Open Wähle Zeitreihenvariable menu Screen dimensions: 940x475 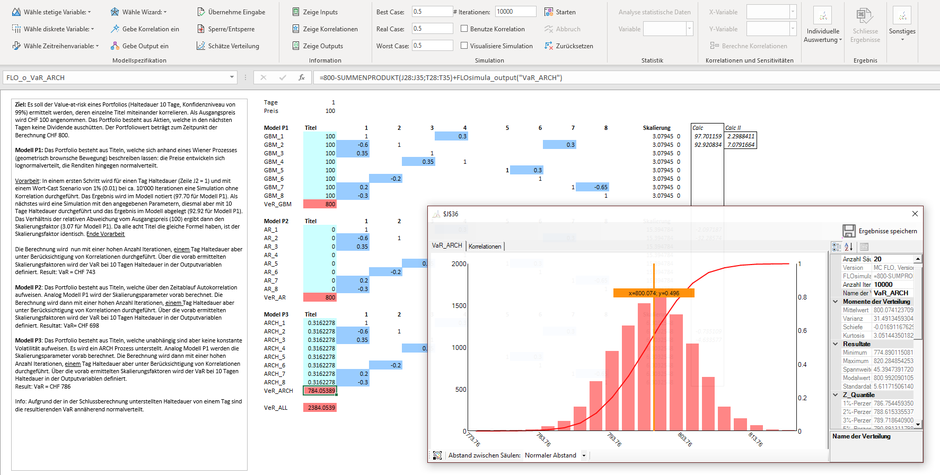[x=56, y=46]
